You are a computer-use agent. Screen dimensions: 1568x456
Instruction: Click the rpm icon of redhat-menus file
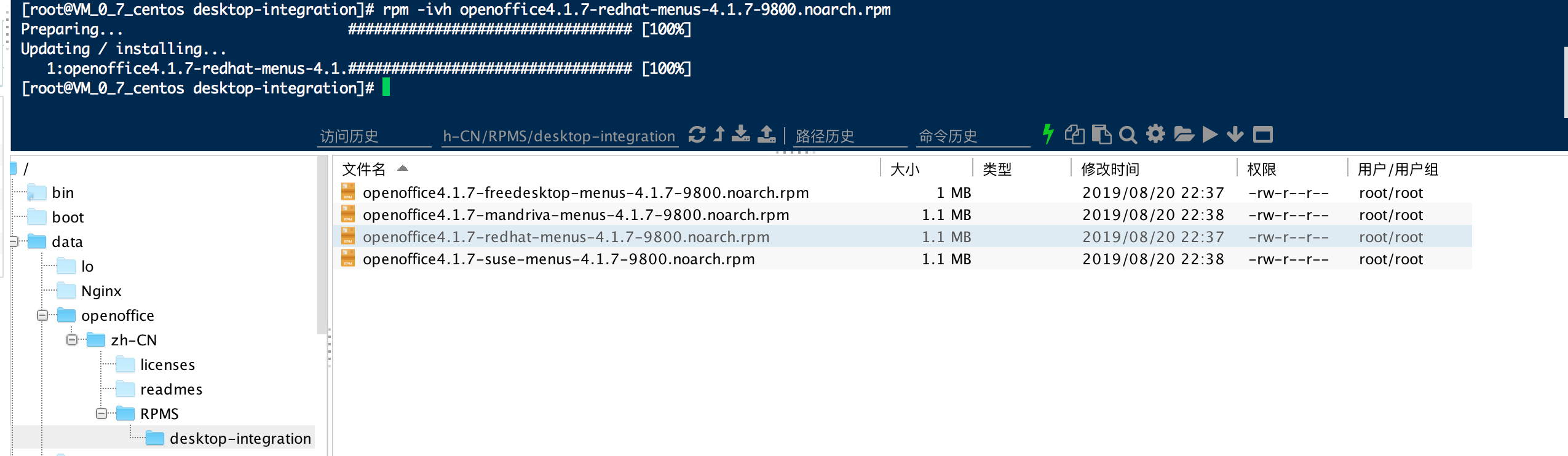(348, 236)
